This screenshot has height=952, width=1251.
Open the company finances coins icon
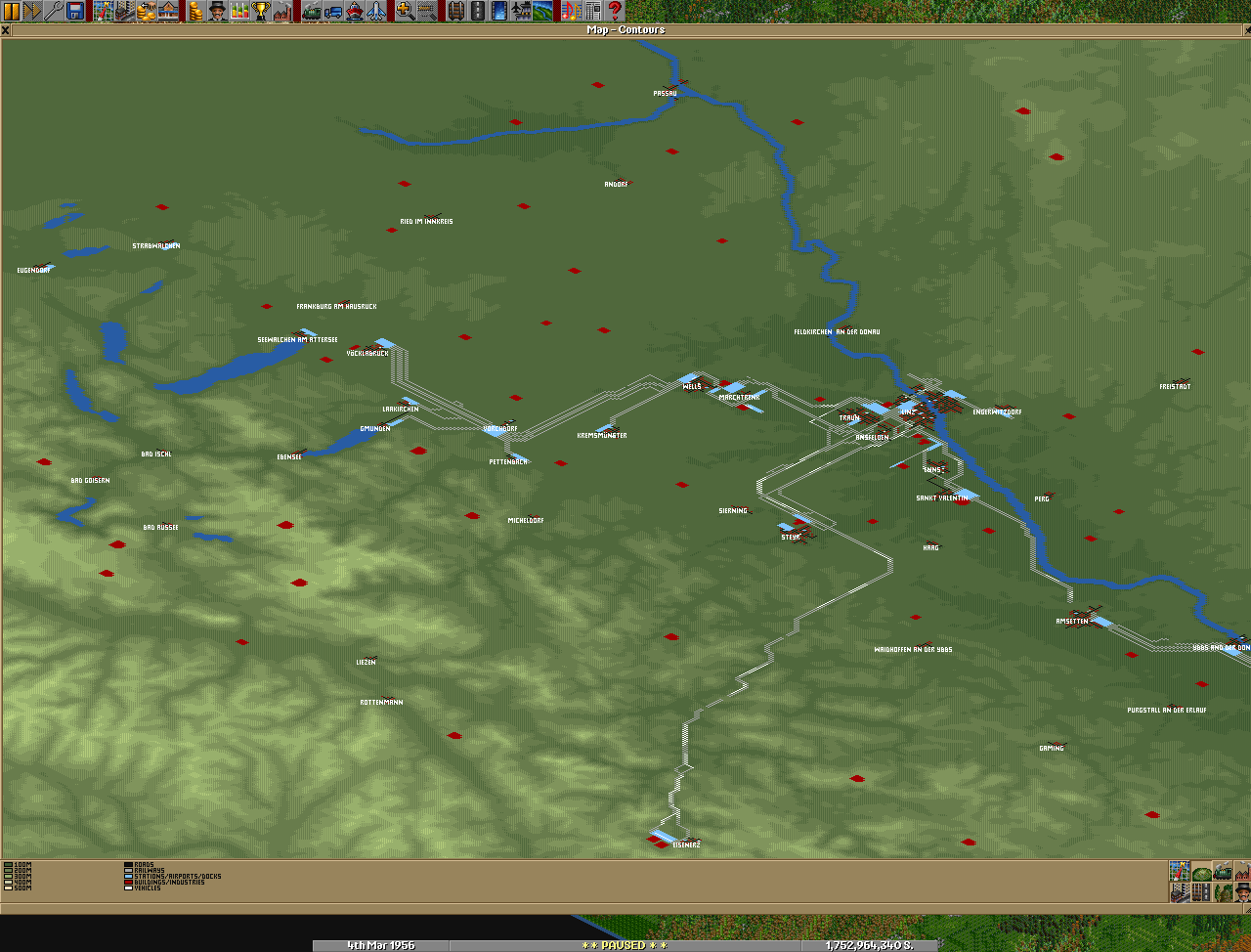coord(196,12)
